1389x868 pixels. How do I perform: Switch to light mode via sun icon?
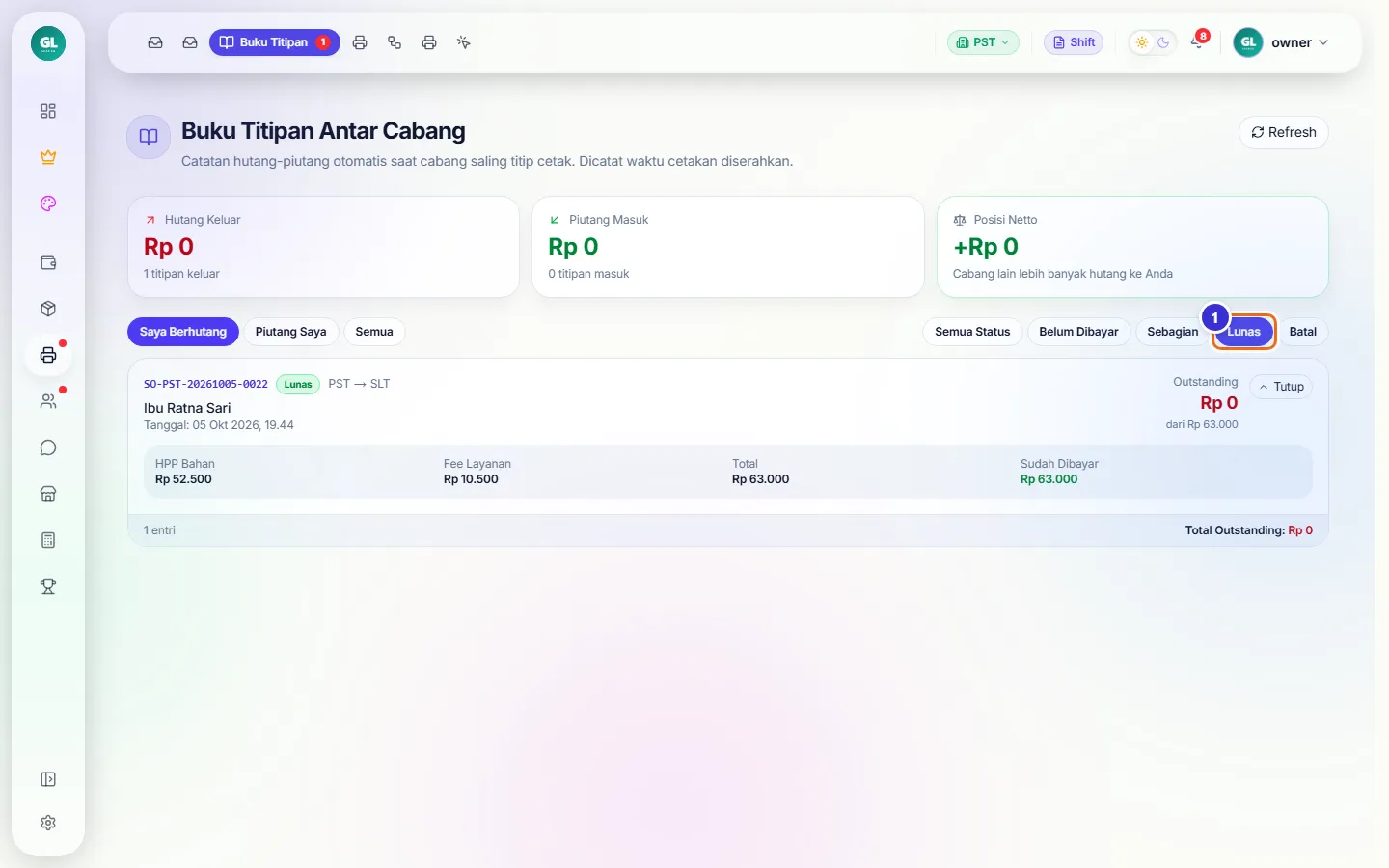click(x=1142, y=42)
